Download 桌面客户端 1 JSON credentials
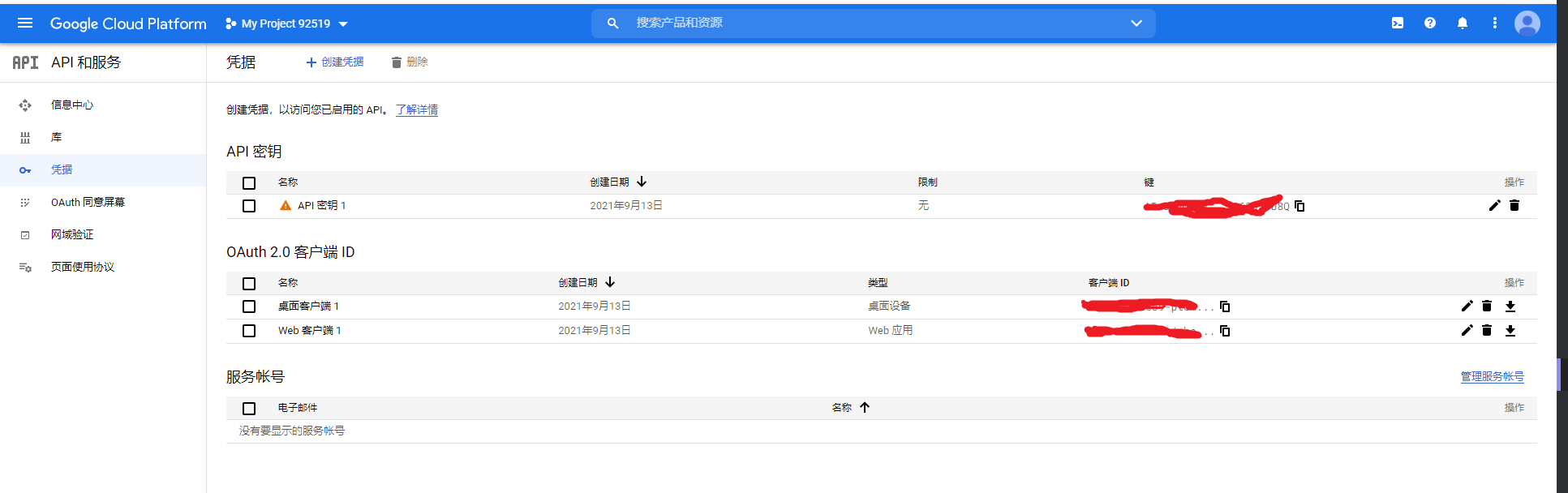Image resolution: width=1568 pixels, height=493 pixels. click(x=1510, y=306)
